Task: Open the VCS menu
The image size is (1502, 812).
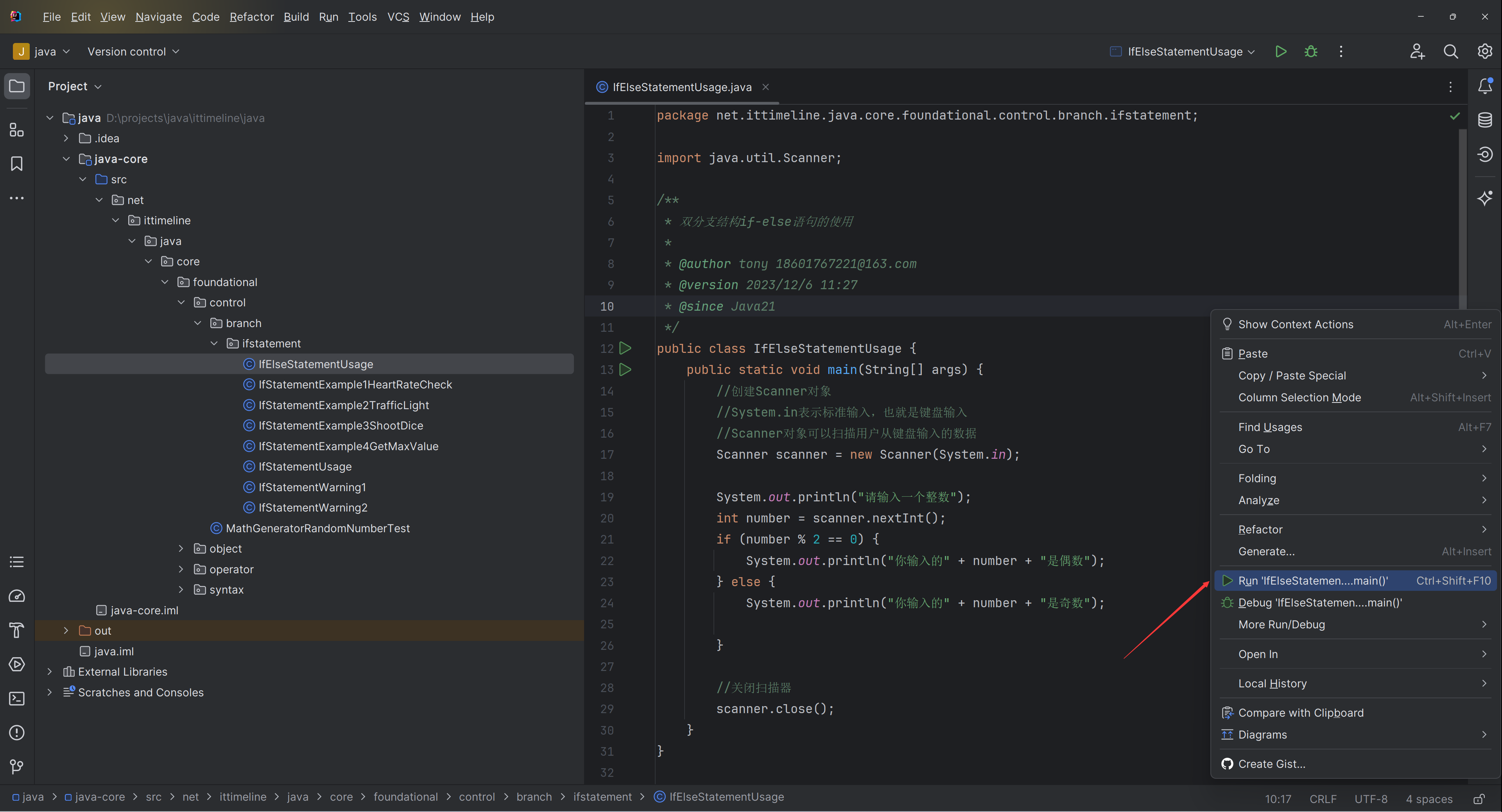Action: point(398,17)
